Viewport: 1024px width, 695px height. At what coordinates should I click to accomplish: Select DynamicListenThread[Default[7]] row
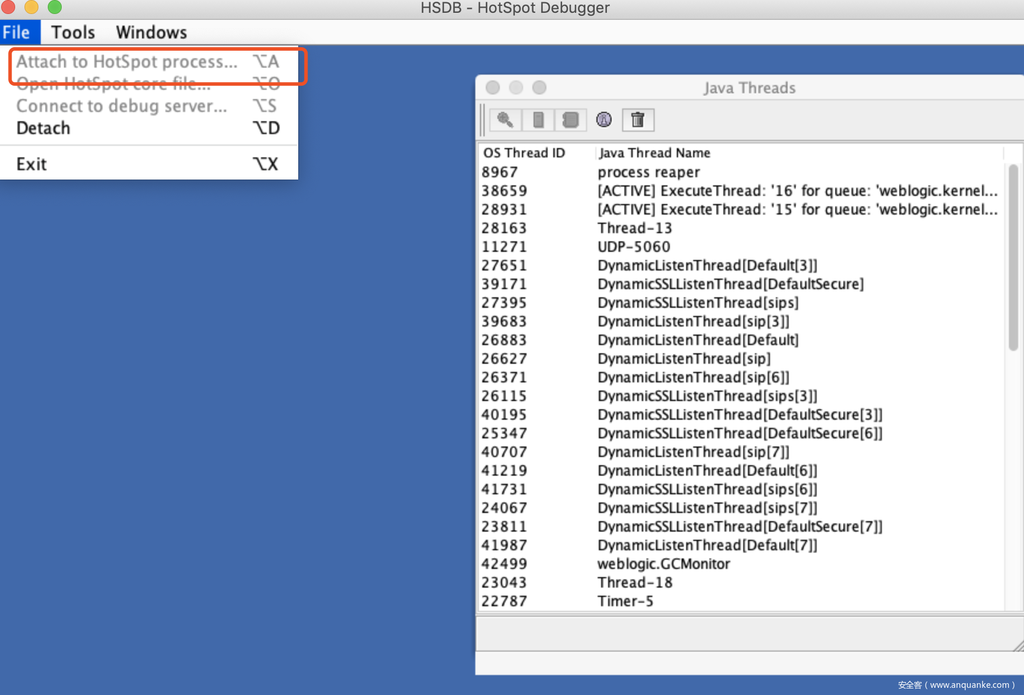tap(741, 545)
